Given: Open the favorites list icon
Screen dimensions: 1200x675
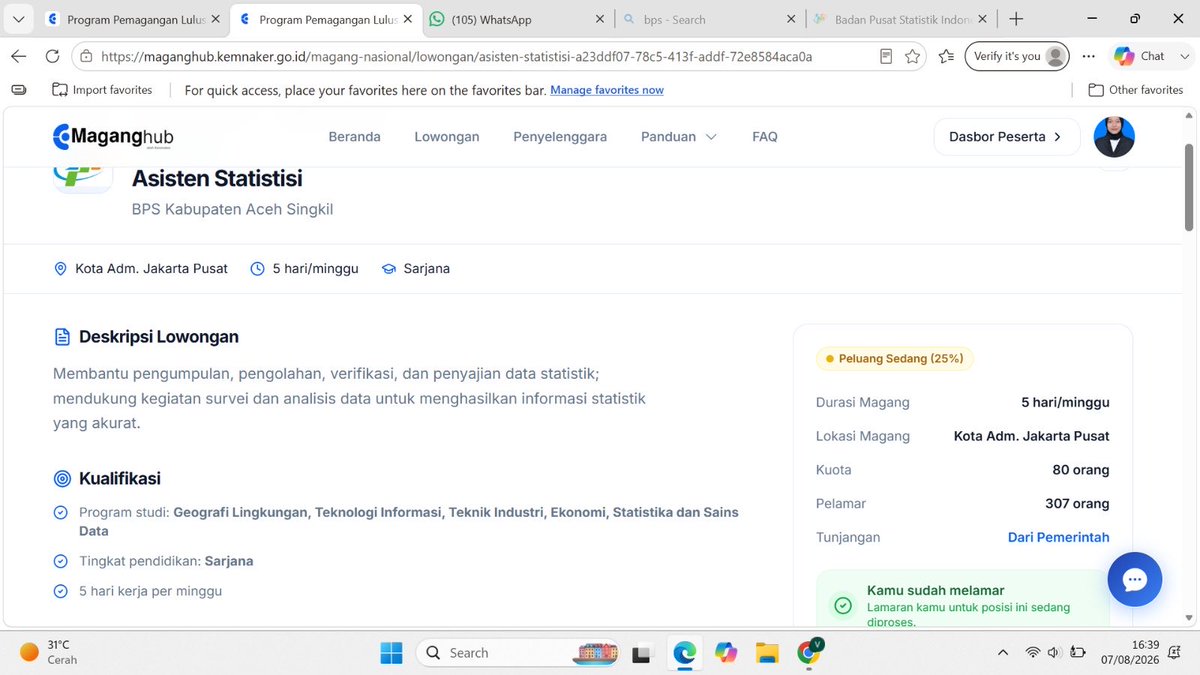Looking at the screenshot, I should tap(946, 57).
